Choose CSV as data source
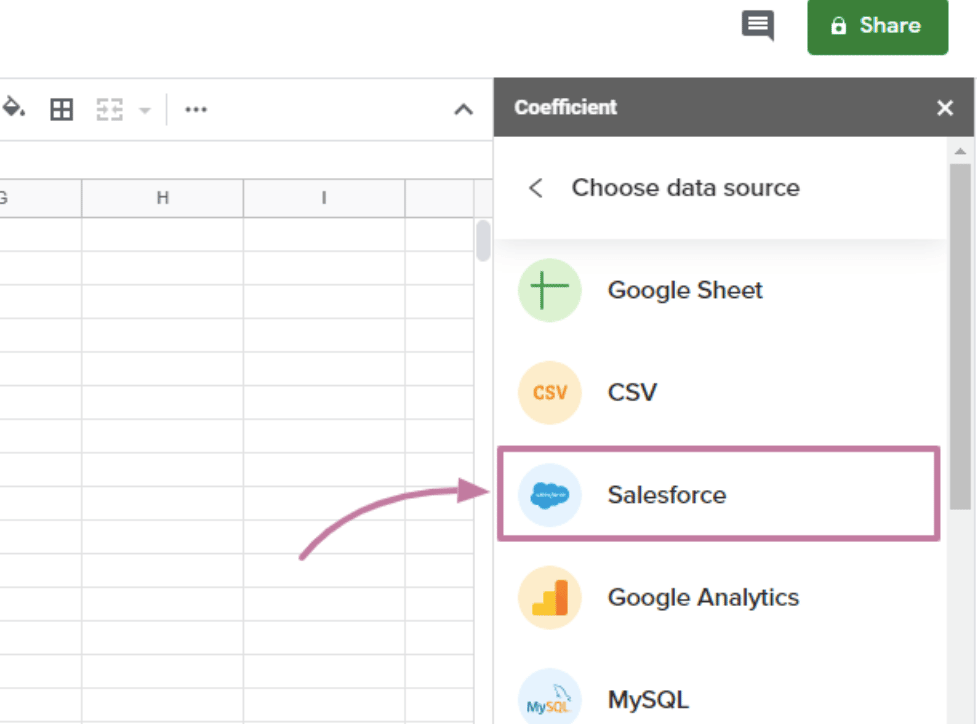This screenshot has width=977, height=724. (x=719, y=393)
